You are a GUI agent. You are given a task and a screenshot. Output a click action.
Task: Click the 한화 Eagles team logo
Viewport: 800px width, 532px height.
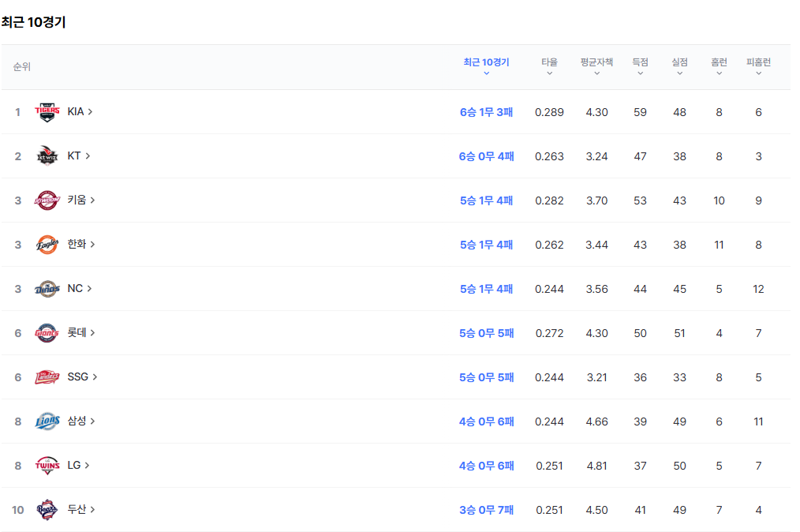pyautogui.click(x=47, y=244)
